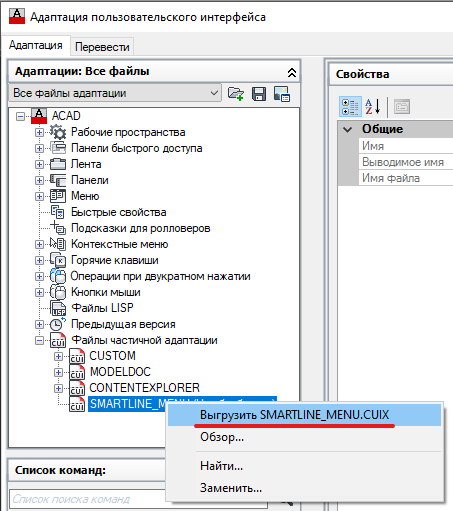Choose Заменить... in the context menu
Screen dimensions: 453x511
[304, 488]
